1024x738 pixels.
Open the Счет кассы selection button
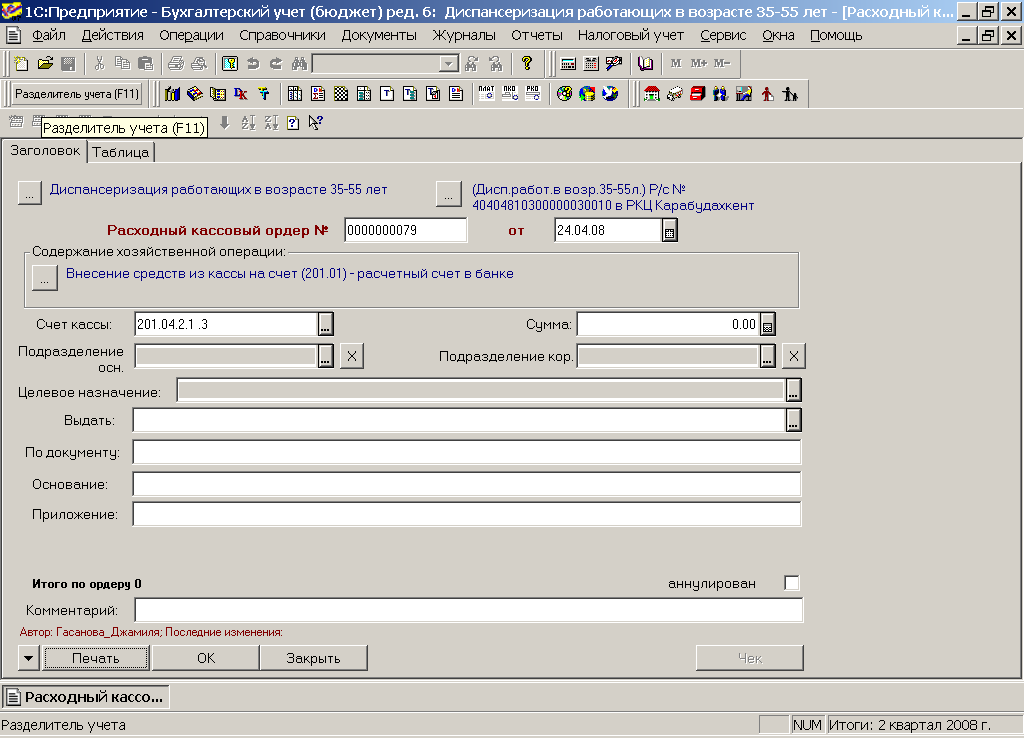click(x=325, y=324)
